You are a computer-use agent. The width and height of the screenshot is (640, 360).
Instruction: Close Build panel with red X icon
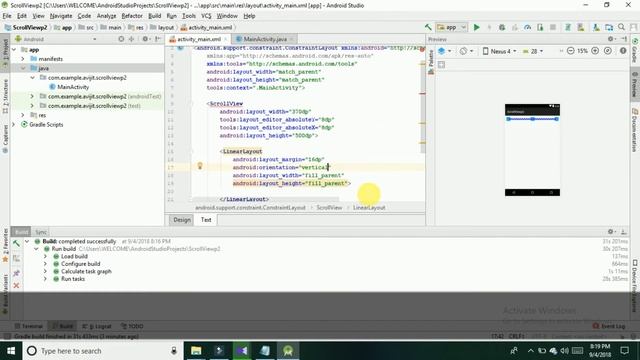click(16, 286)
